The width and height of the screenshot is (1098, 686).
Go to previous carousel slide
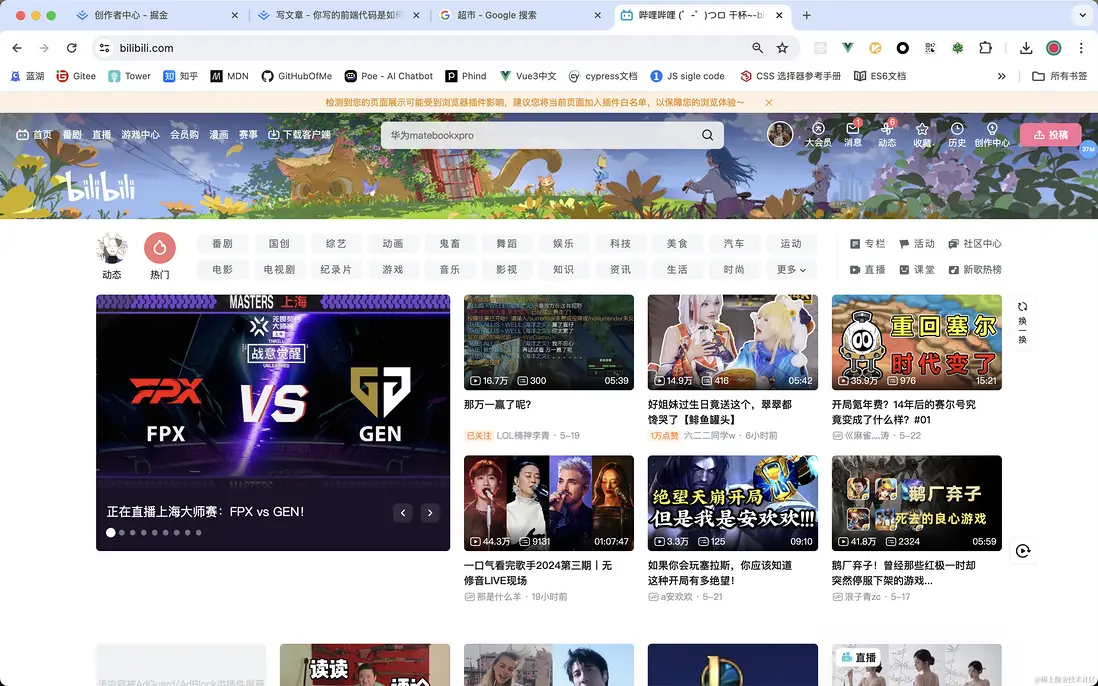pyautogui.click(x=403, y=512)
